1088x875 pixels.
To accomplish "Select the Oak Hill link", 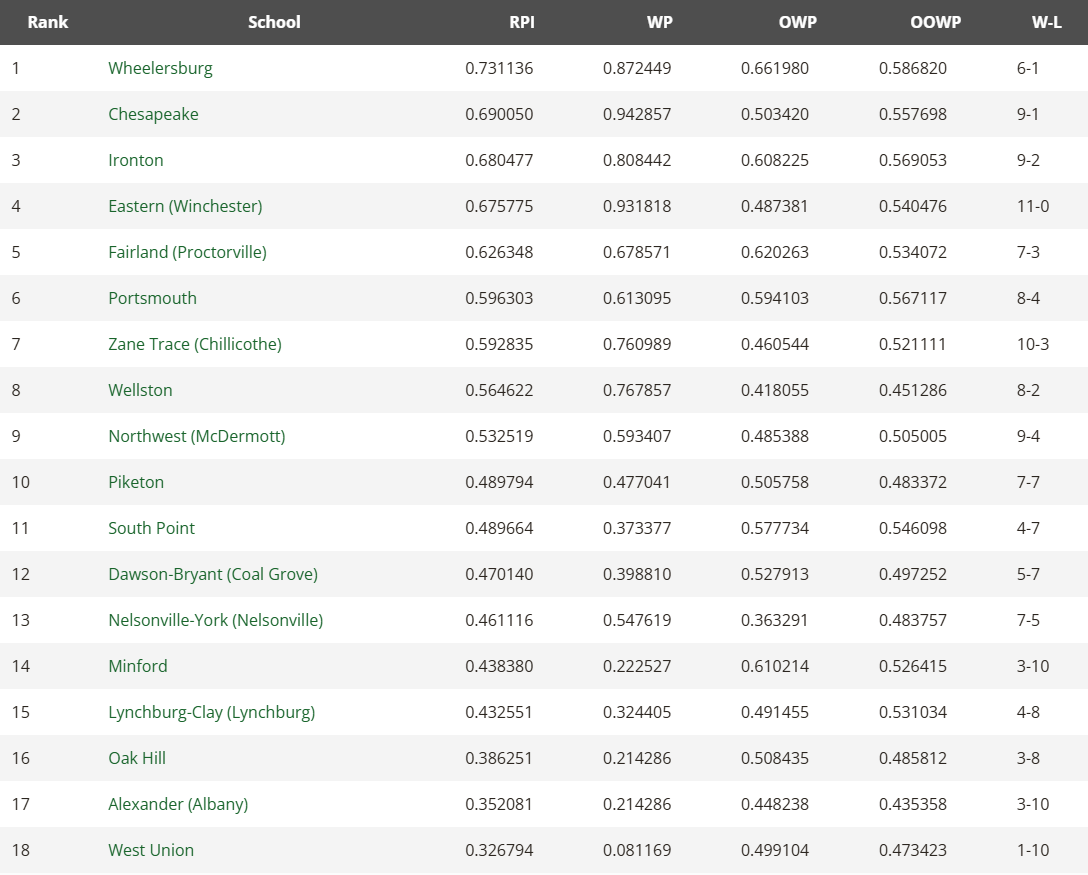I will click(x=137, y=758).
